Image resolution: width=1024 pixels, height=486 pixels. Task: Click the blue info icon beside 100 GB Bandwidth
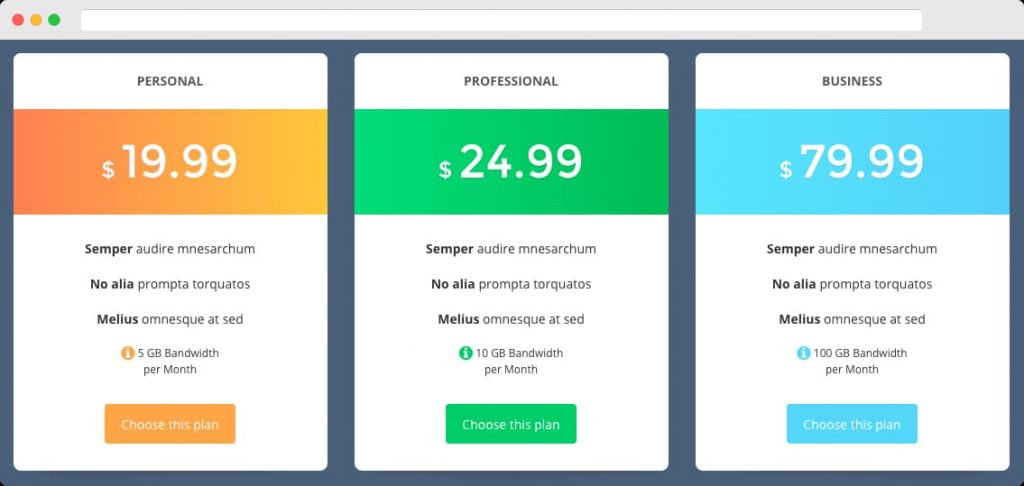[803, 353]
